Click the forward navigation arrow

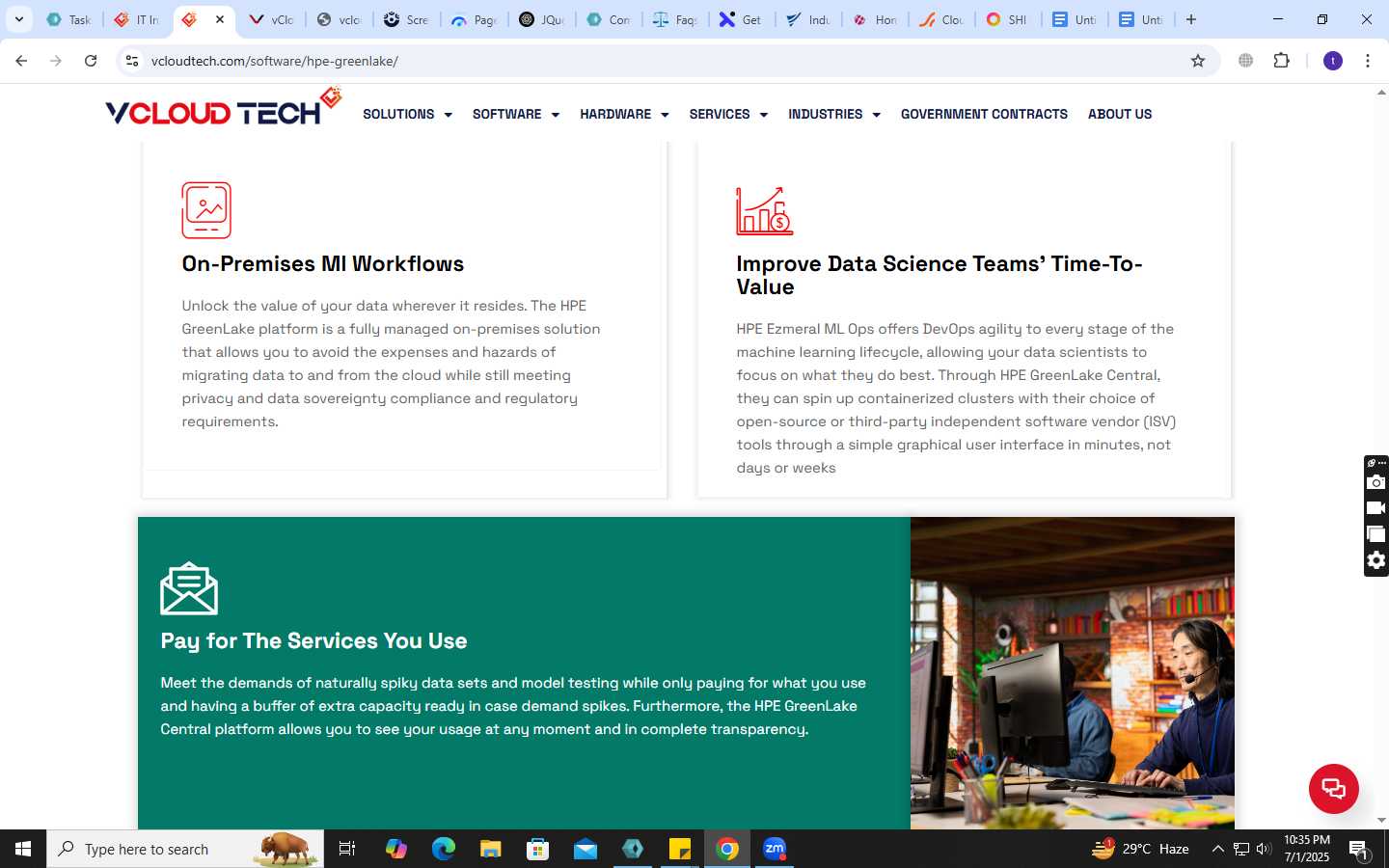(56, 61)
